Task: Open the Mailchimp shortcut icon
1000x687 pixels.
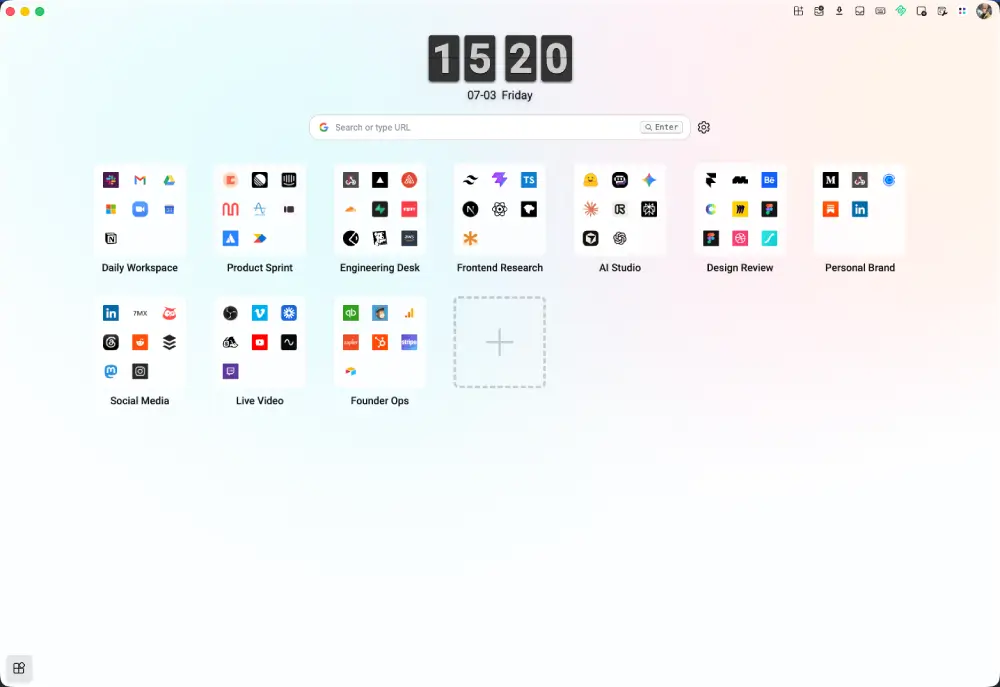Action: click(x=380, y=313)
